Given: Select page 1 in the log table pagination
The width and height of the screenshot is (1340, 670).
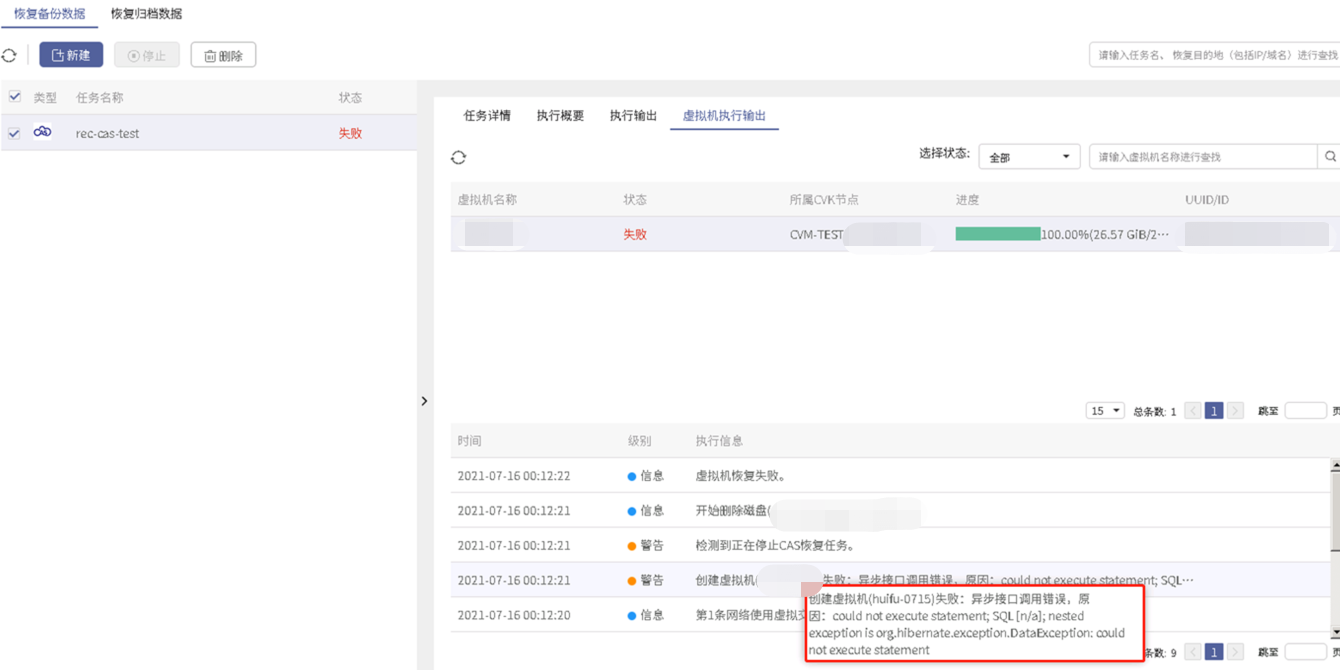Looking at the screenshot, I should pos(1214,652).
